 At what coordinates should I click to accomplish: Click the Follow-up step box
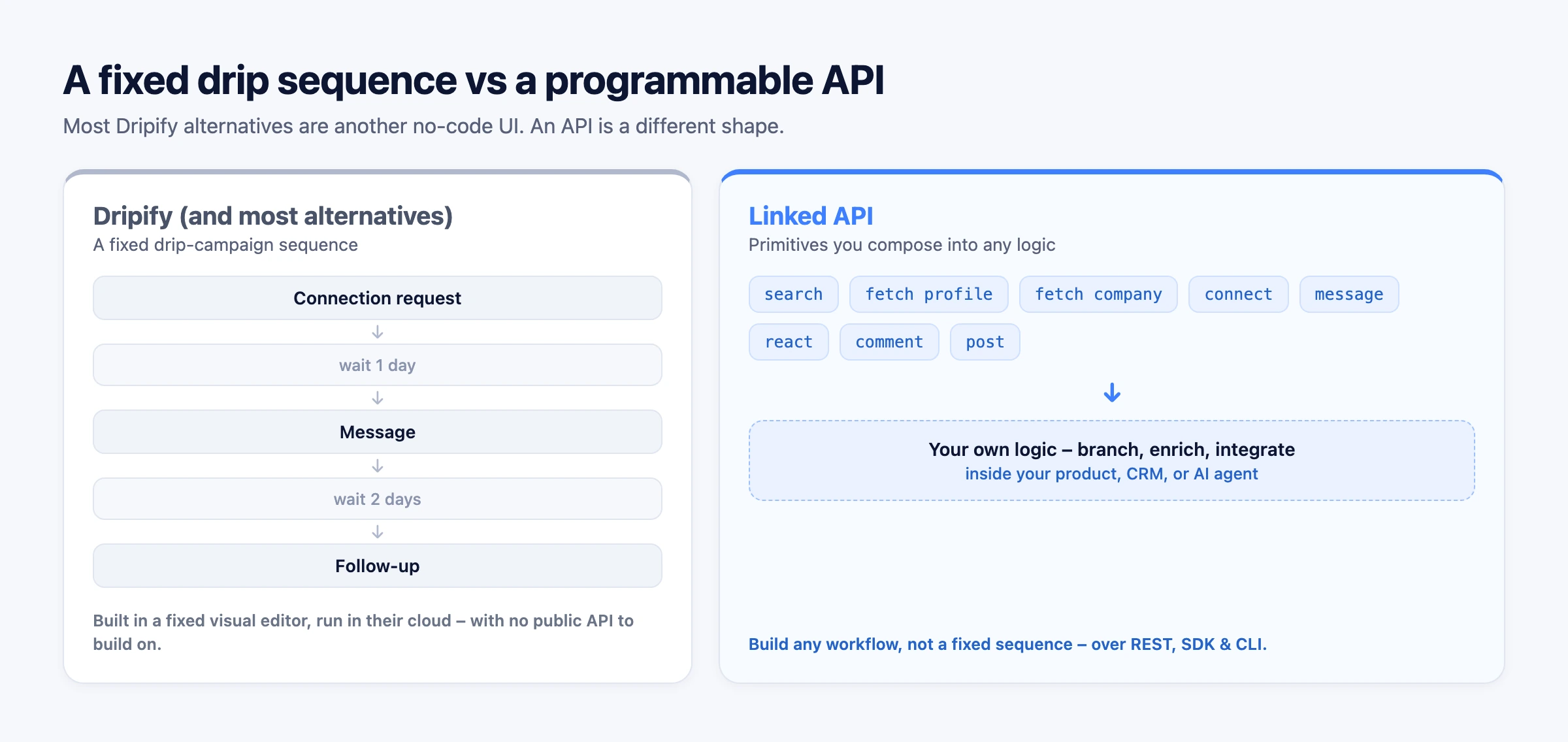pos(378,566)
